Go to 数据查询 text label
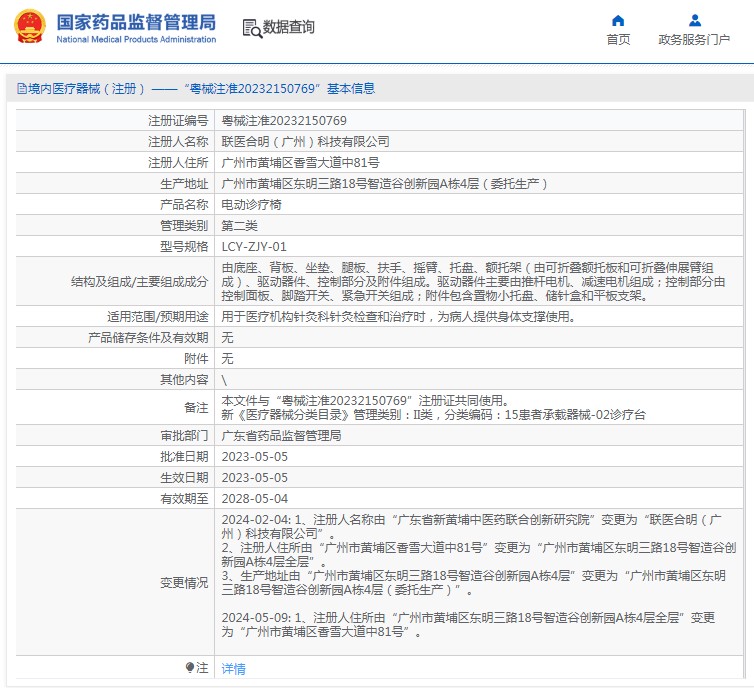Screen dimensions: 754x688 289,28
